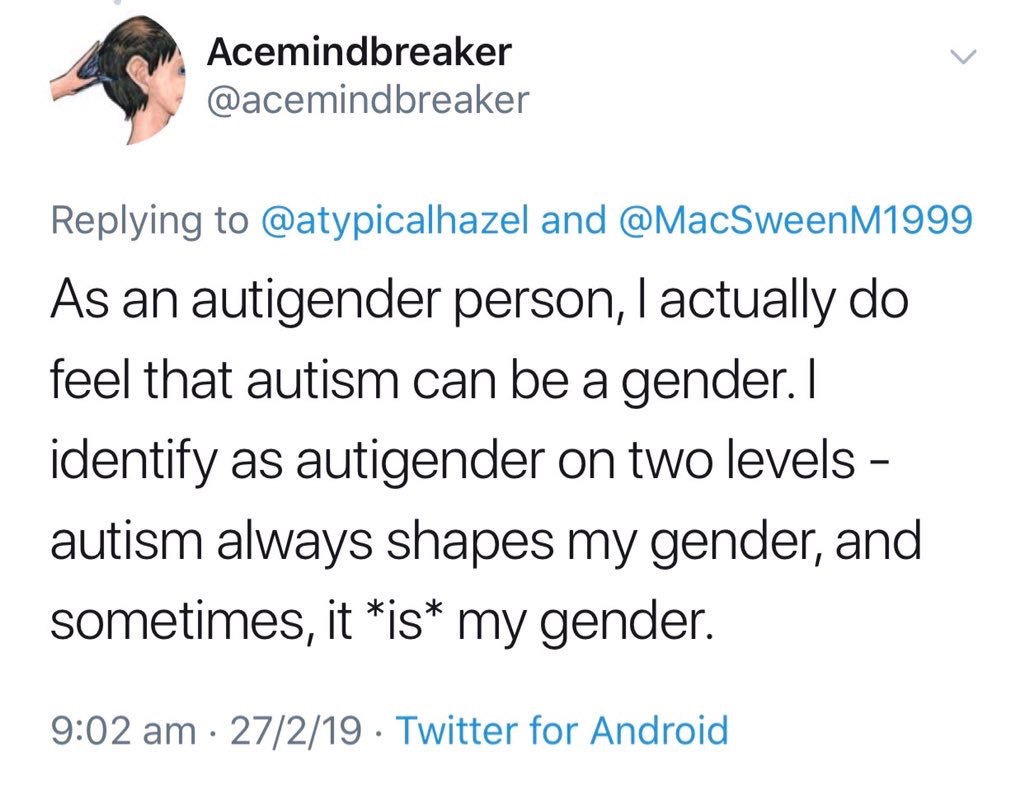Expand the tweet options chevron menu
Screen dimensions: 1024x788
[x=963, y=57]
